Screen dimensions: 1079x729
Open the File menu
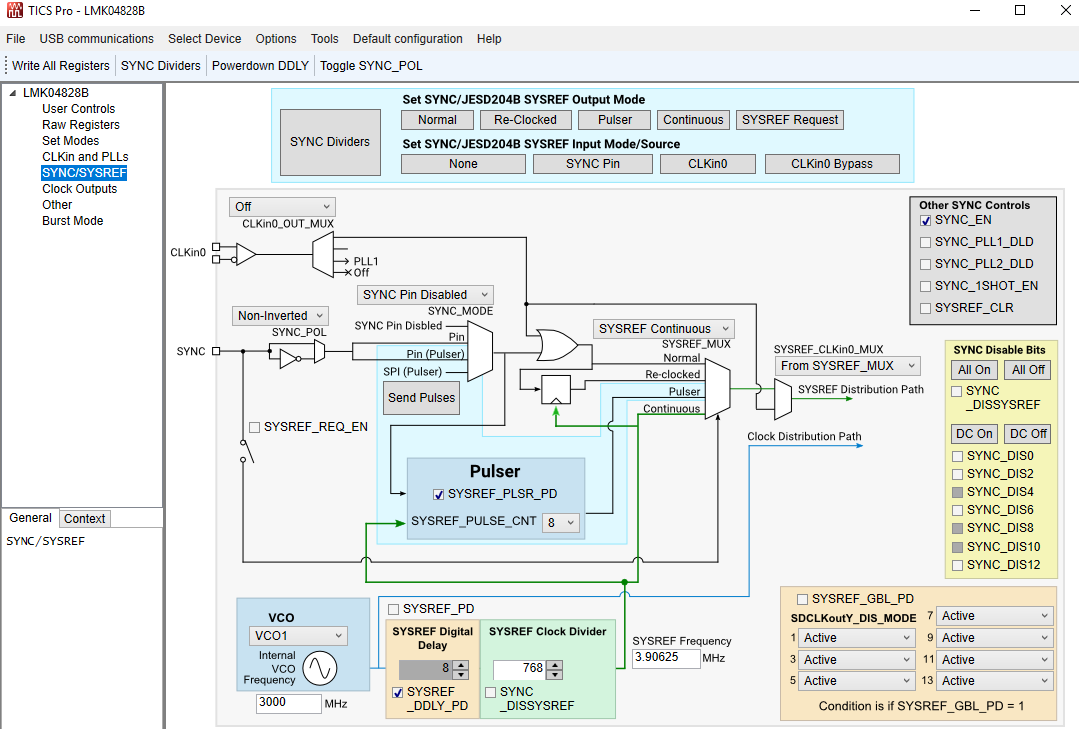pyautogui.click(x=15, y=39)
